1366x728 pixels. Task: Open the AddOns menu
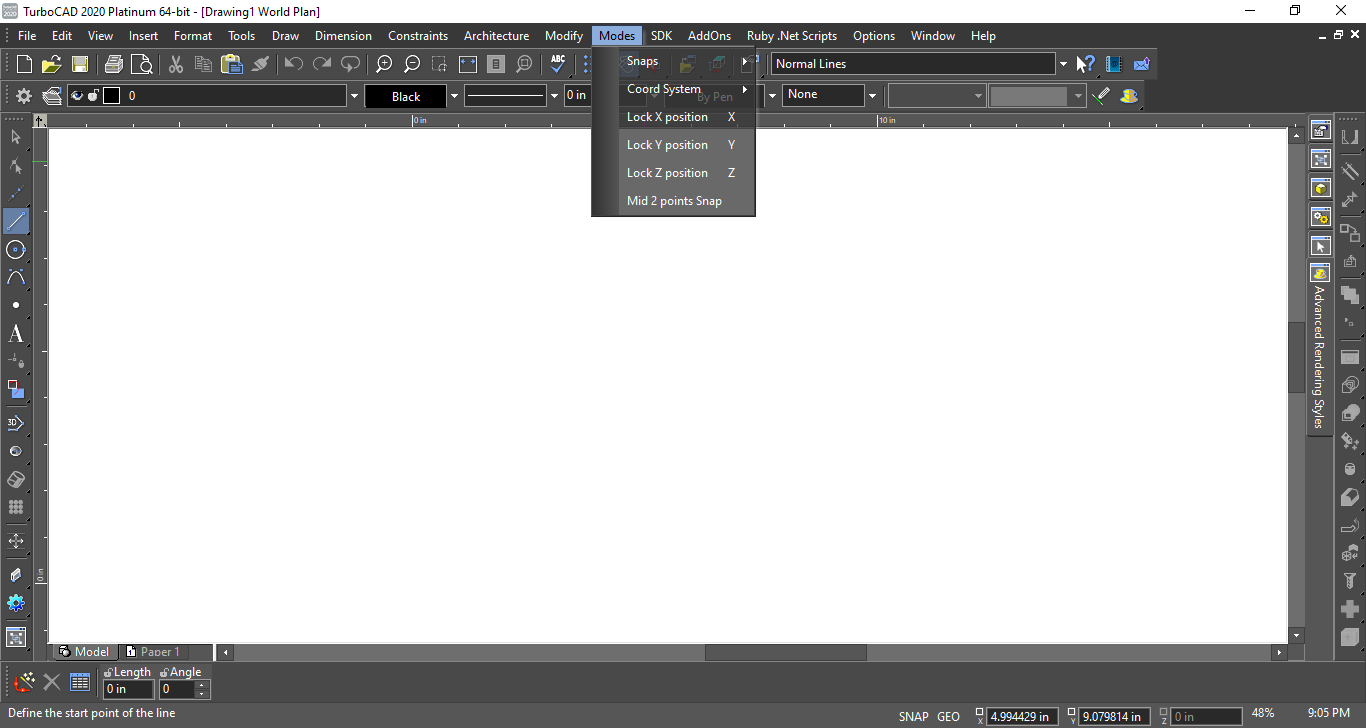point(709,36)
